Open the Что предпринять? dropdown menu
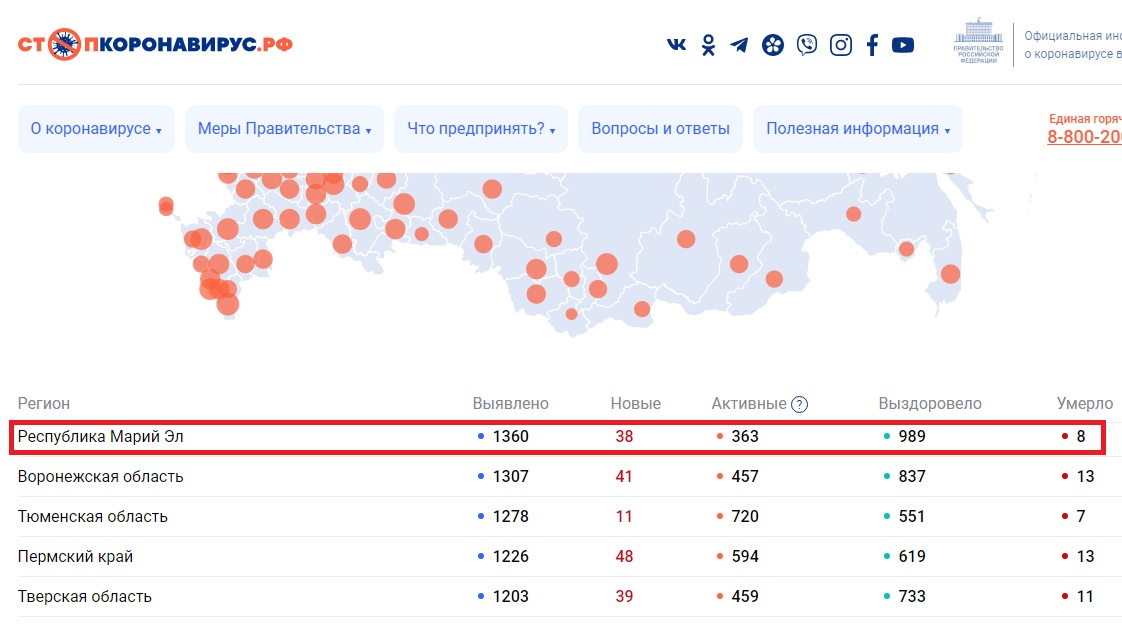 tap(481, 129)
